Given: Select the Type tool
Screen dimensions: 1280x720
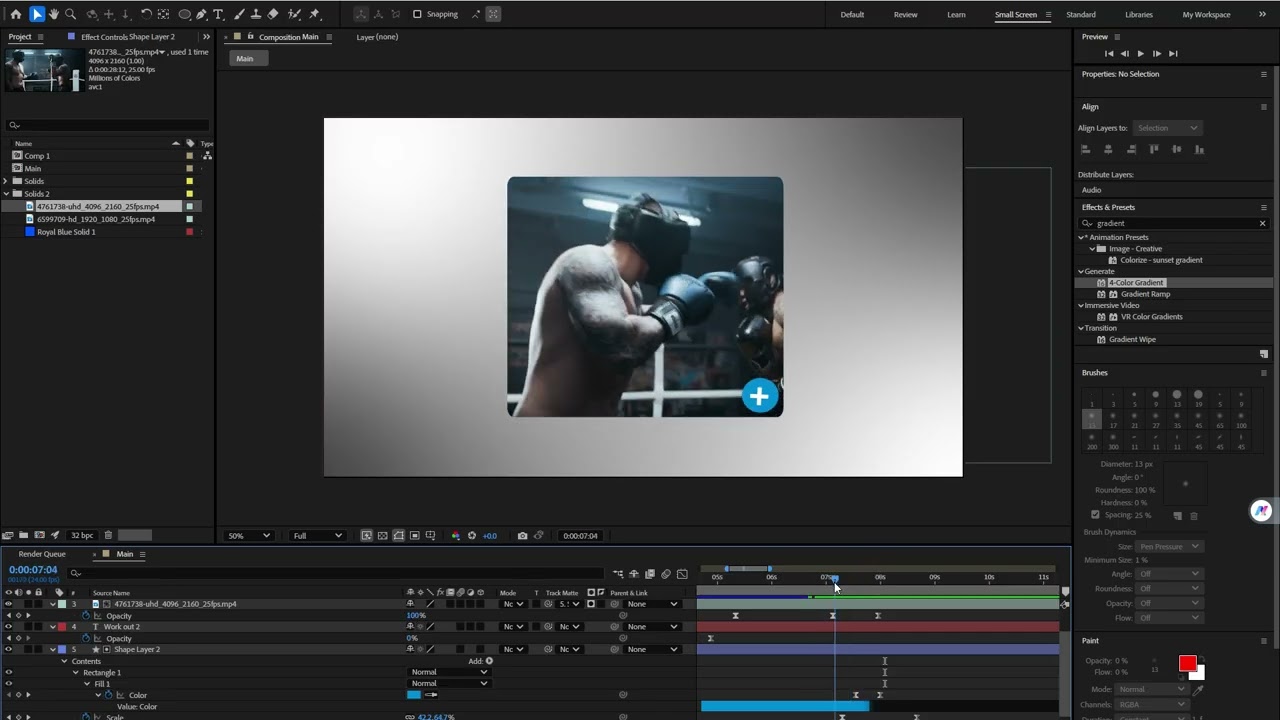Looking at the screenshot, I should (x=218, y=14).
